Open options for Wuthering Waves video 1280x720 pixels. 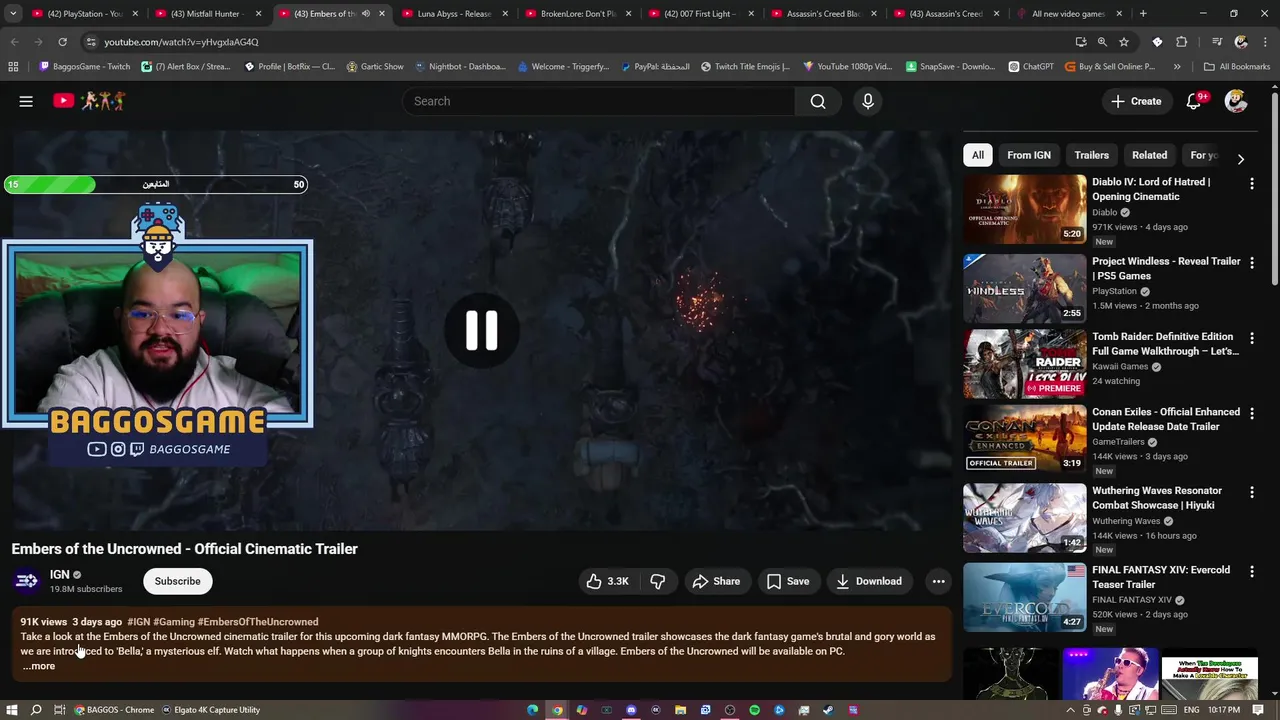[x=1251, y=493]
